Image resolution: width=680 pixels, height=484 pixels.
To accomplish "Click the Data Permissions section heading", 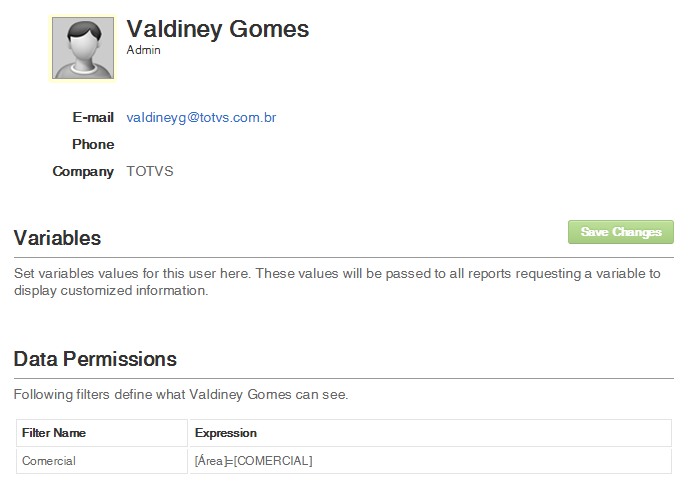I will tap(95, 359).
